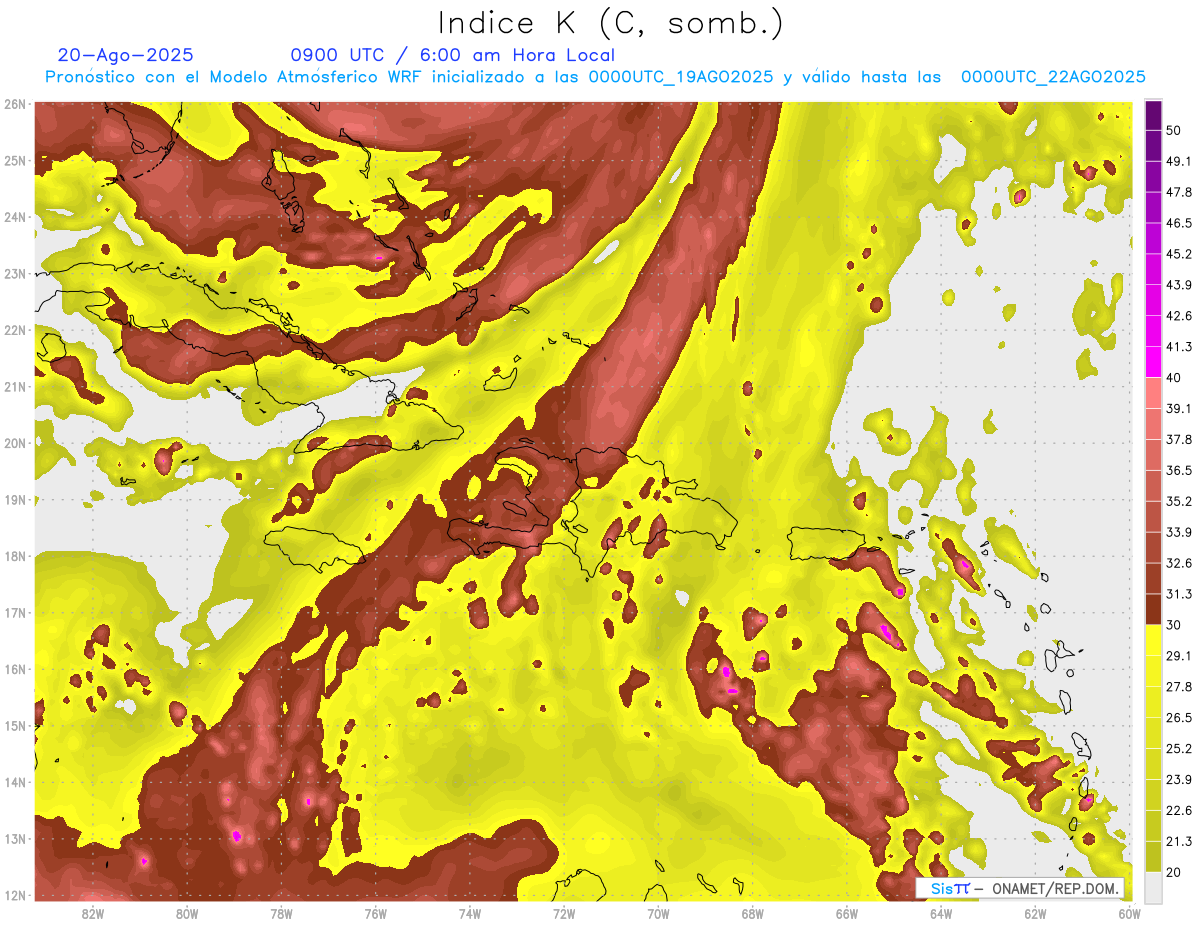Click the latitude label "23N"
Image resolution: width=1200 pixels, height=927 pixels.
pos(15,274)
